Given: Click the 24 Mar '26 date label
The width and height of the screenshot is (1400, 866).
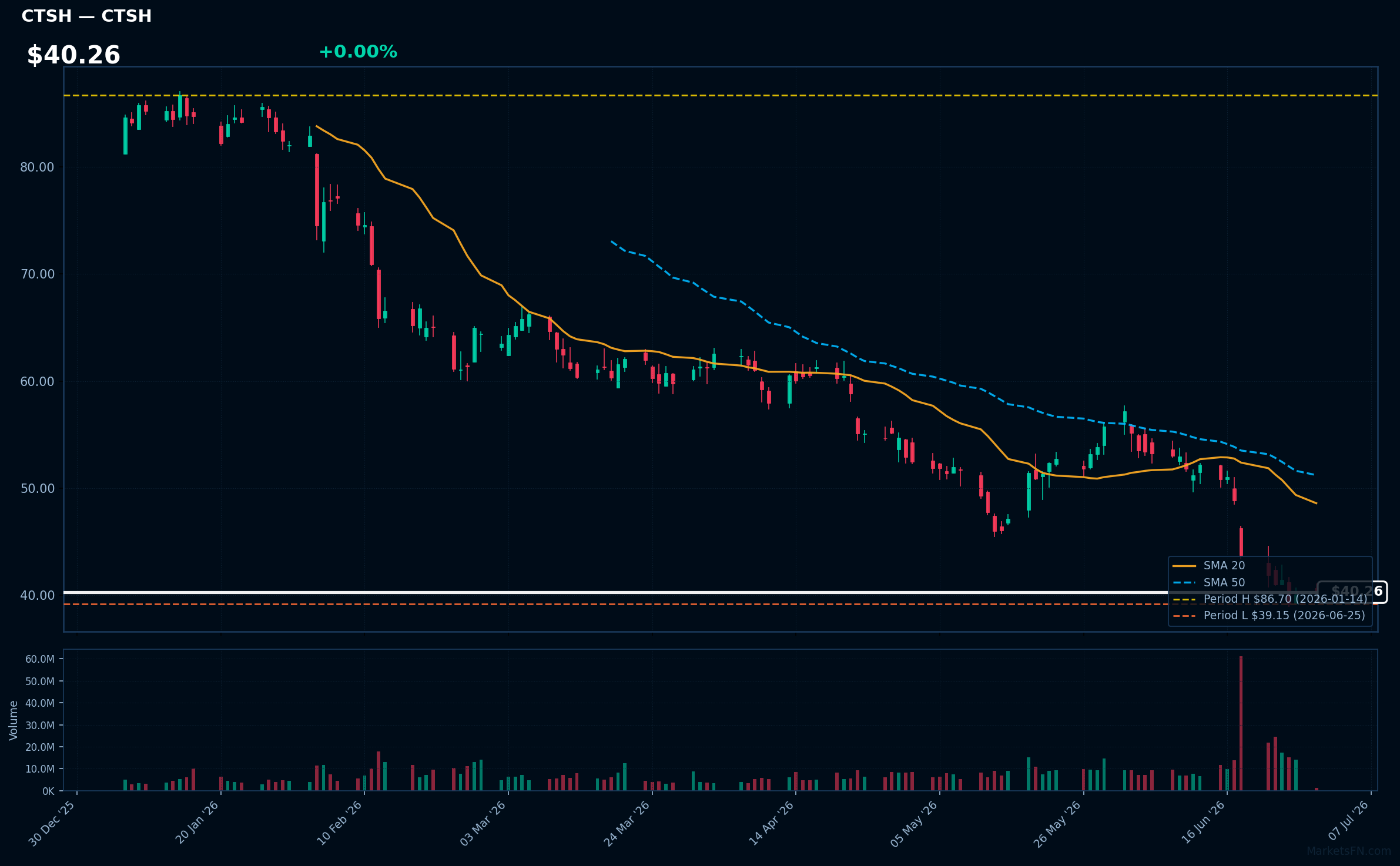Looking at the screenshot, I should coord(627,824).
